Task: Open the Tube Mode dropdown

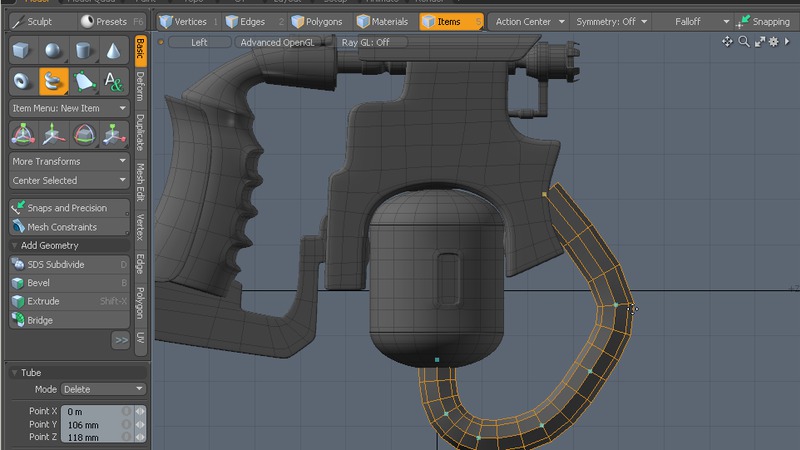Action: [x=103, y=389]
